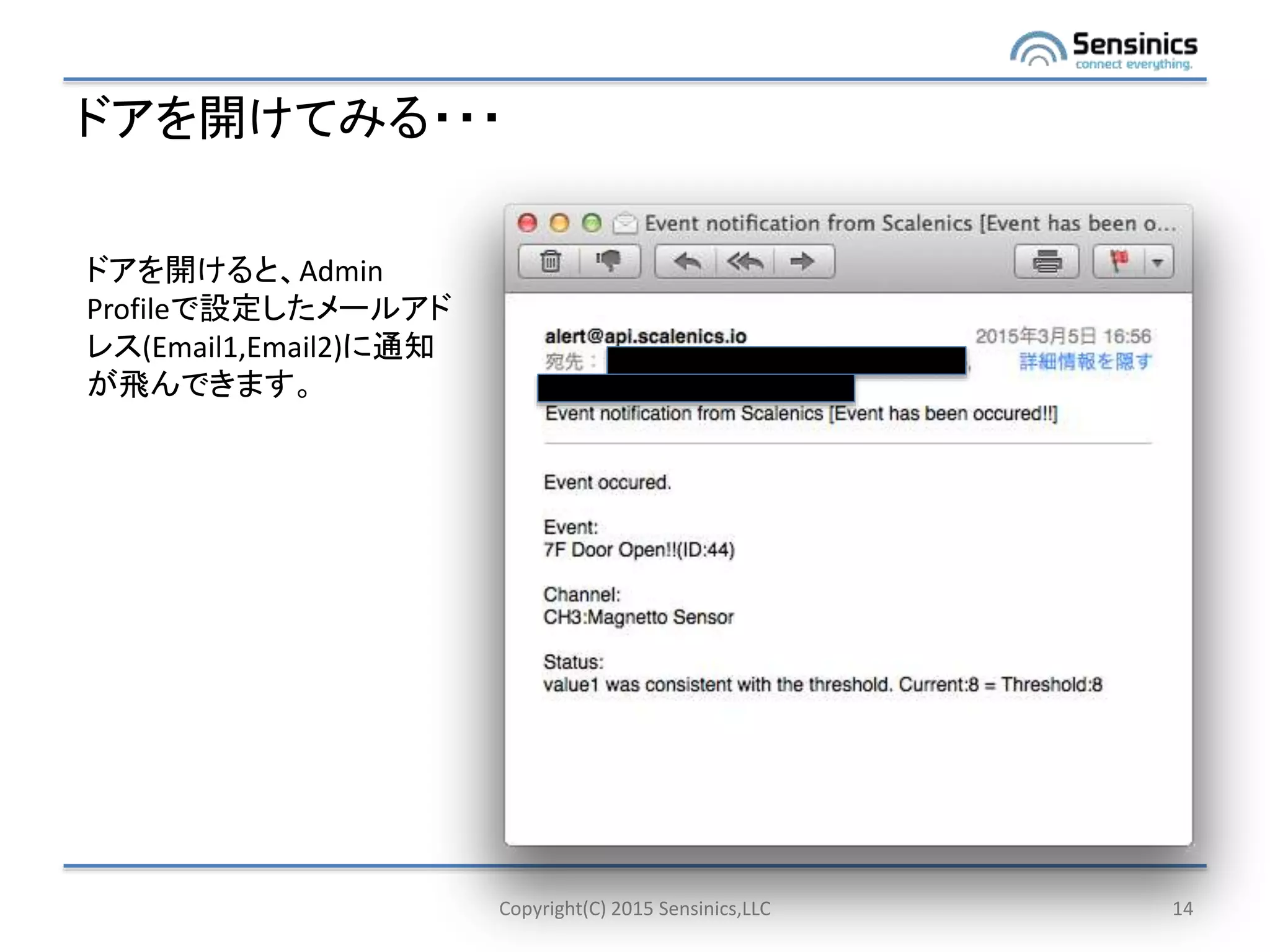Screen dimensions: 1270x952
Task: Click the 詳細情報を隠す link
Action: coord(1085,361)
